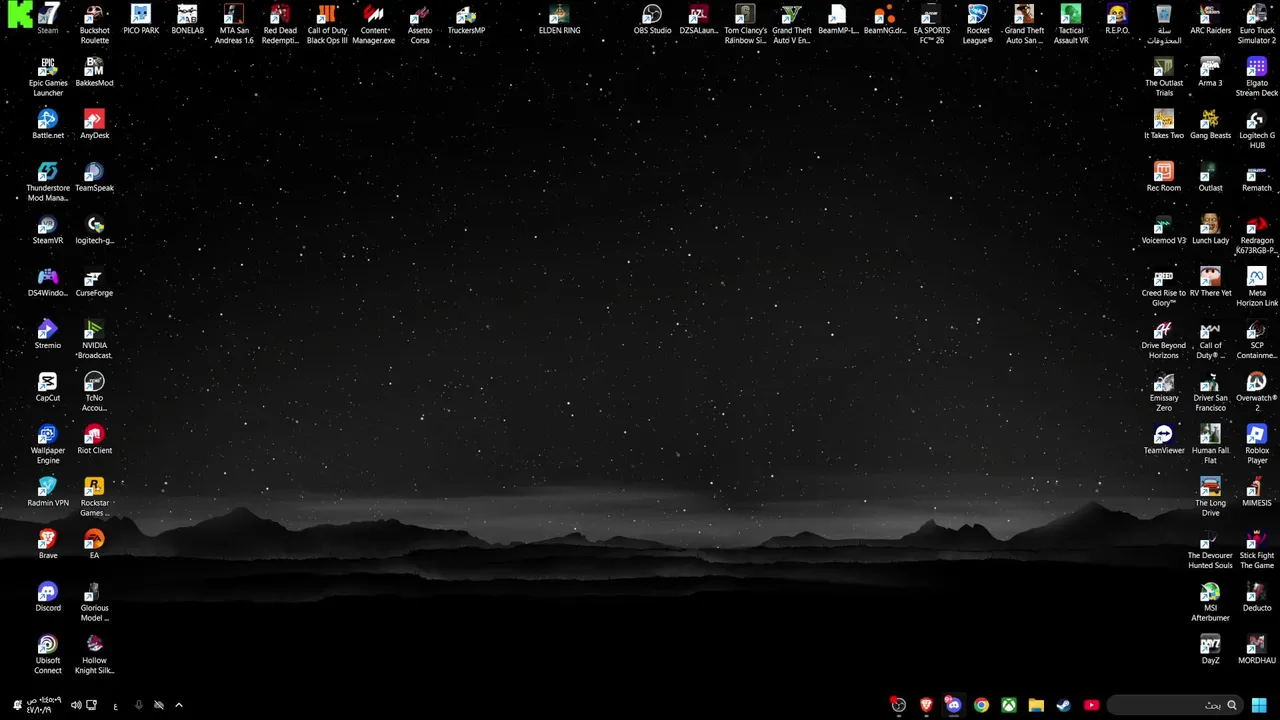The image size is (1280, 720).
Task: Open the Riot Client shortcut
Action: point(94,439)
